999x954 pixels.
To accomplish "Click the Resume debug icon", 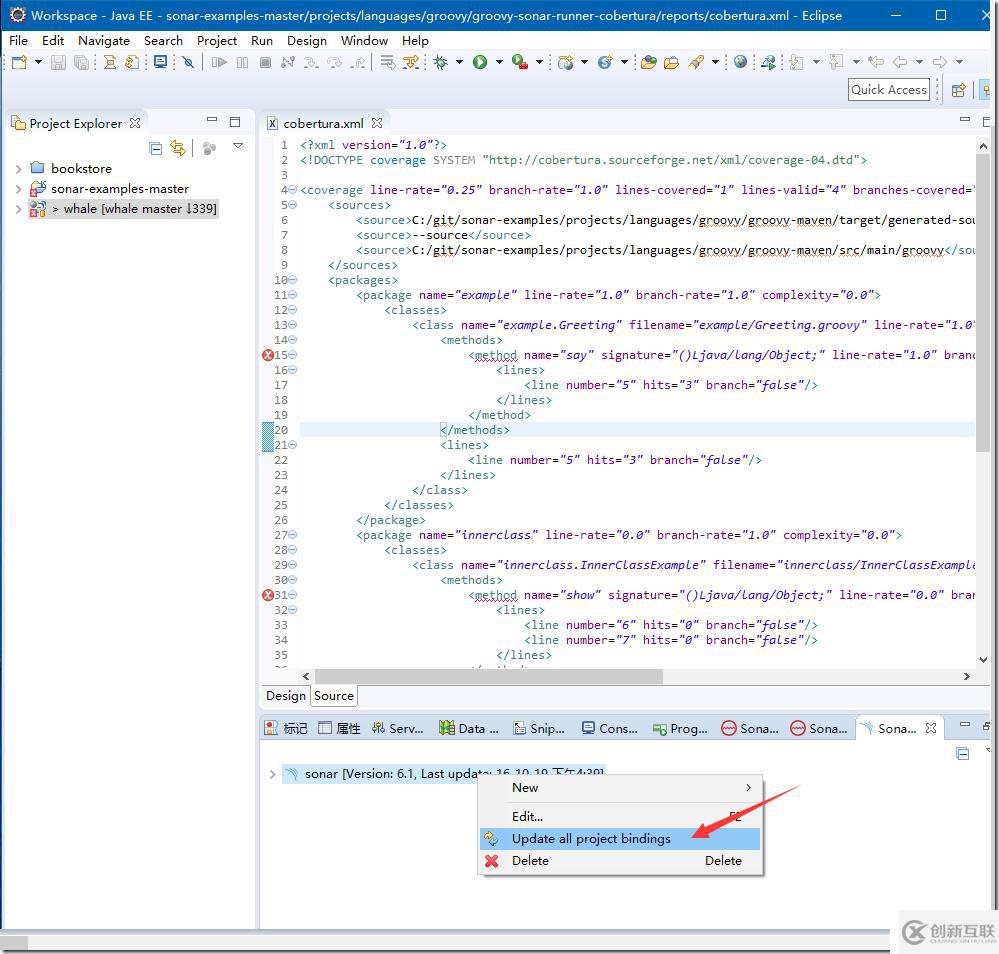I will point(219,62).
